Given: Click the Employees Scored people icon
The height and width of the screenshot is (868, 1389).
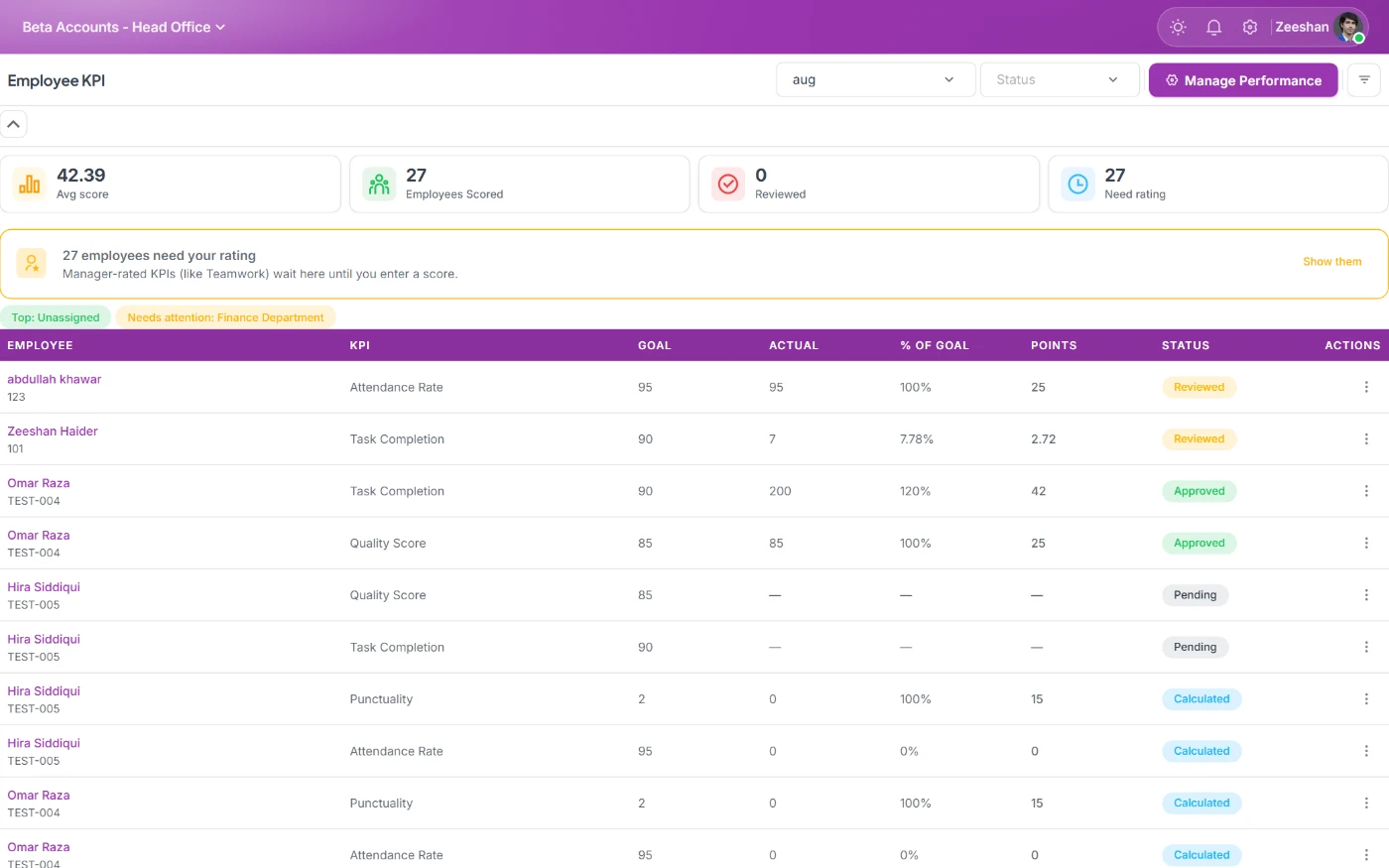Looking at the screenshot, I should click(379, 184).
